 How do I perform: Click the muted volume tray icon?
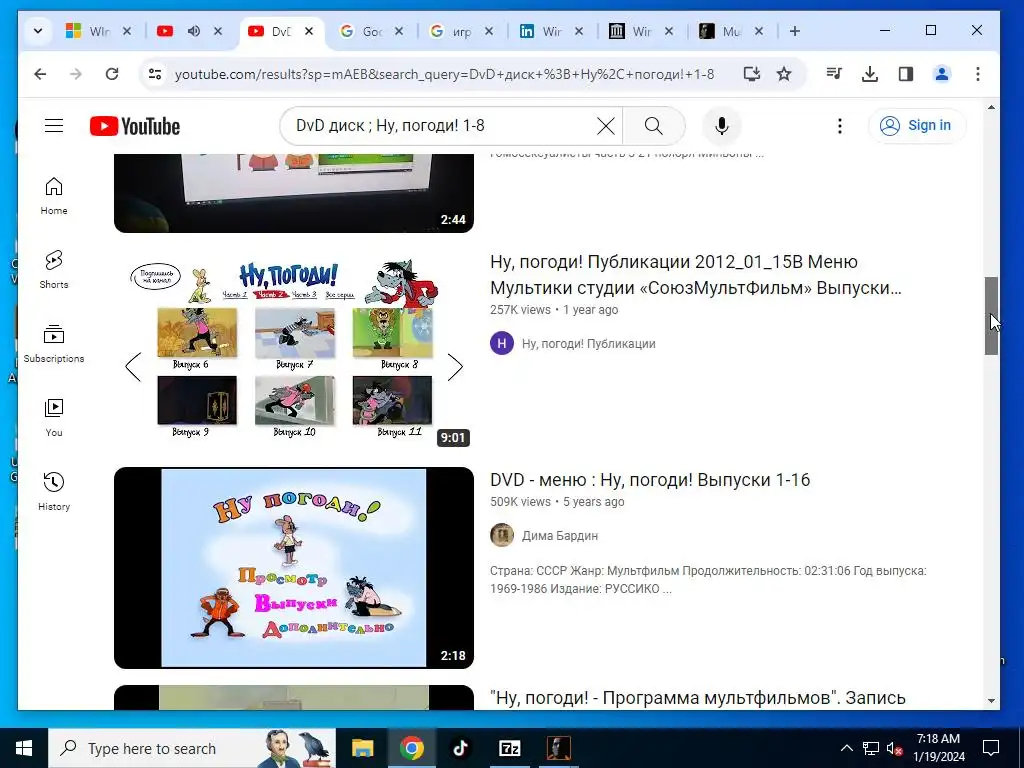coord(895,748)
